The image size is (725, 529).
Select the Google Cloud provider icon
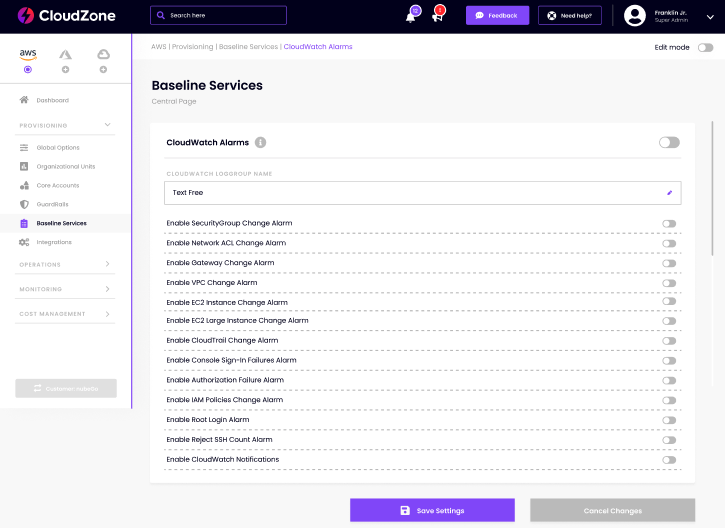tap(103, 55)
